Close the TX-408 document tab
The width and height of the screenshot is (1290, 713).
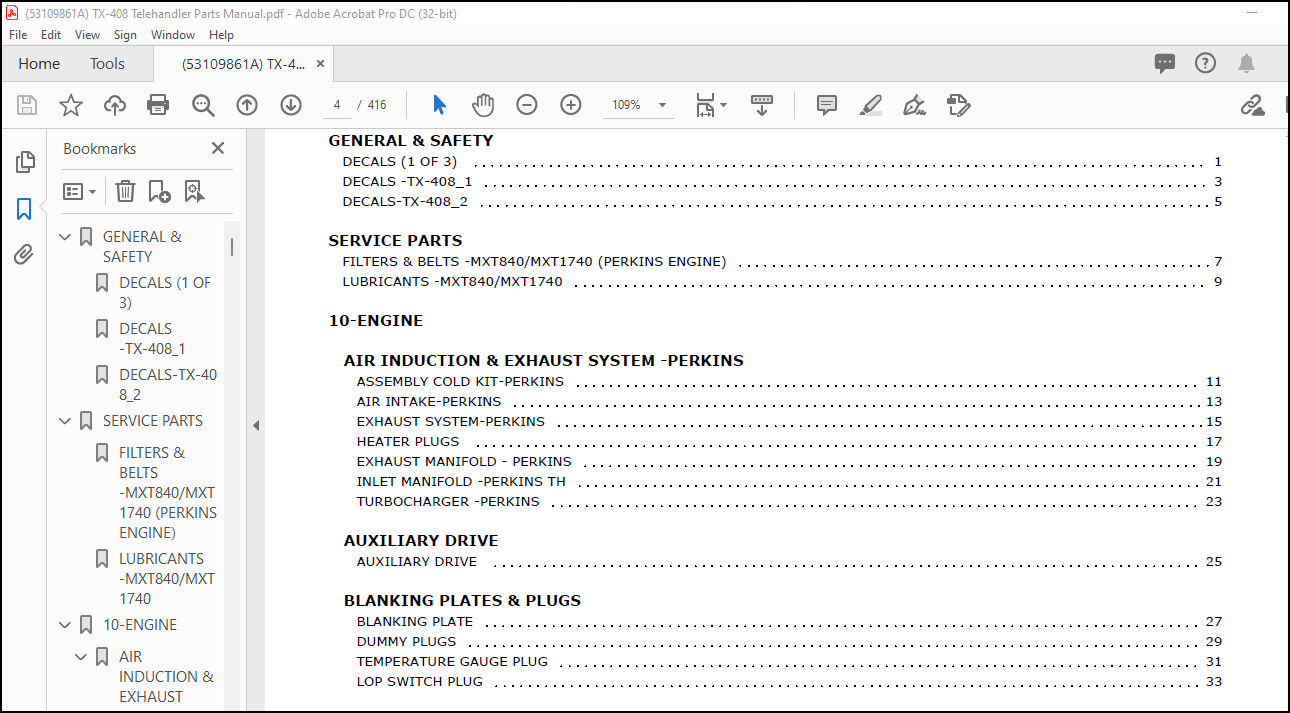[x=320, y=63]
